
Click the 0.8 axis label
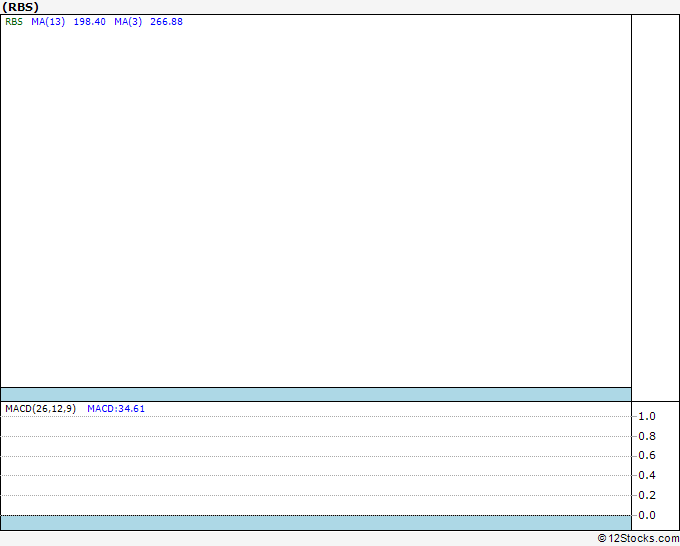[x=647, y=436]
